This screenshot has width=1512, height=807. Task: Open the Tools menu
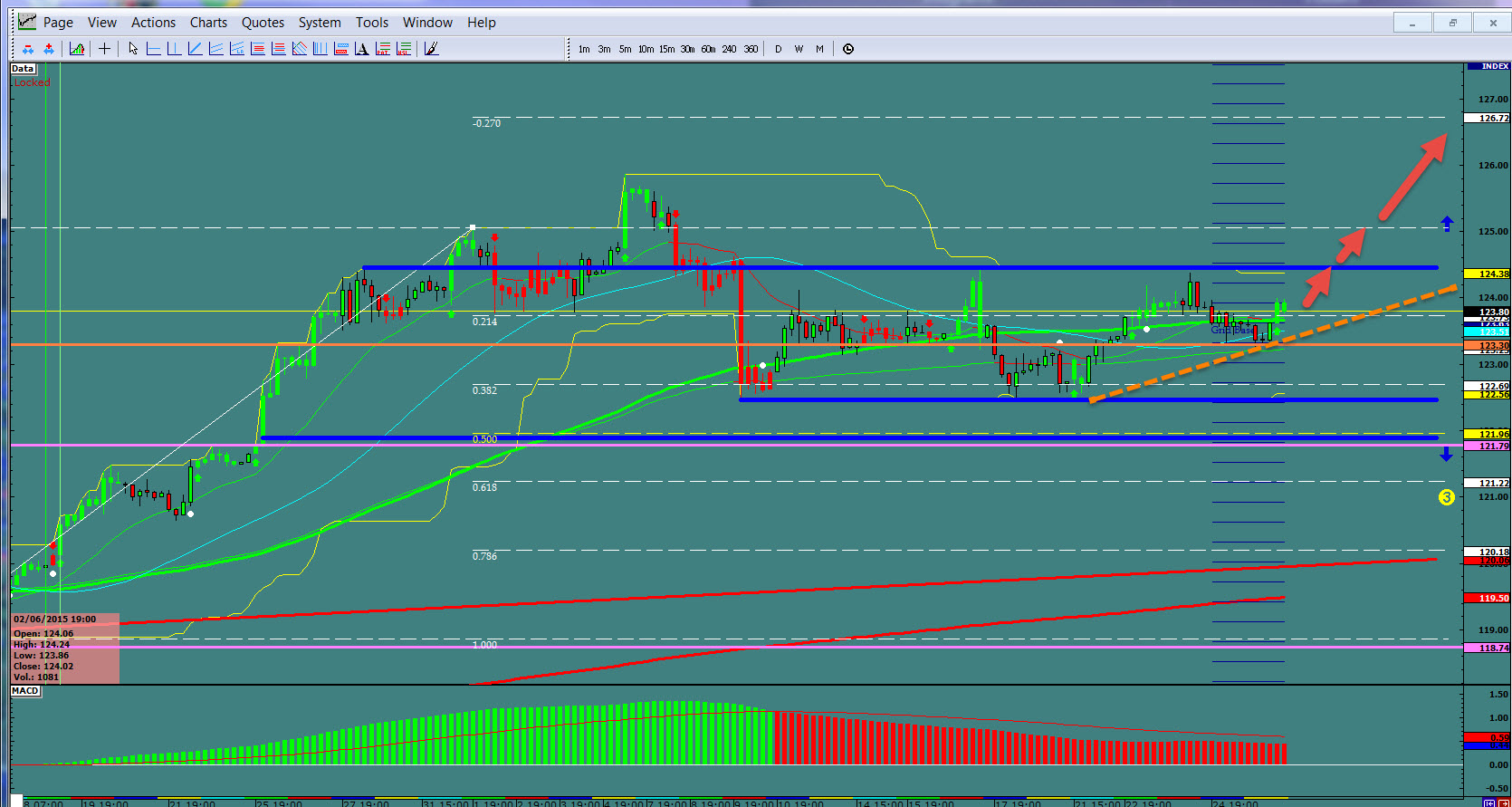(372, 23)
